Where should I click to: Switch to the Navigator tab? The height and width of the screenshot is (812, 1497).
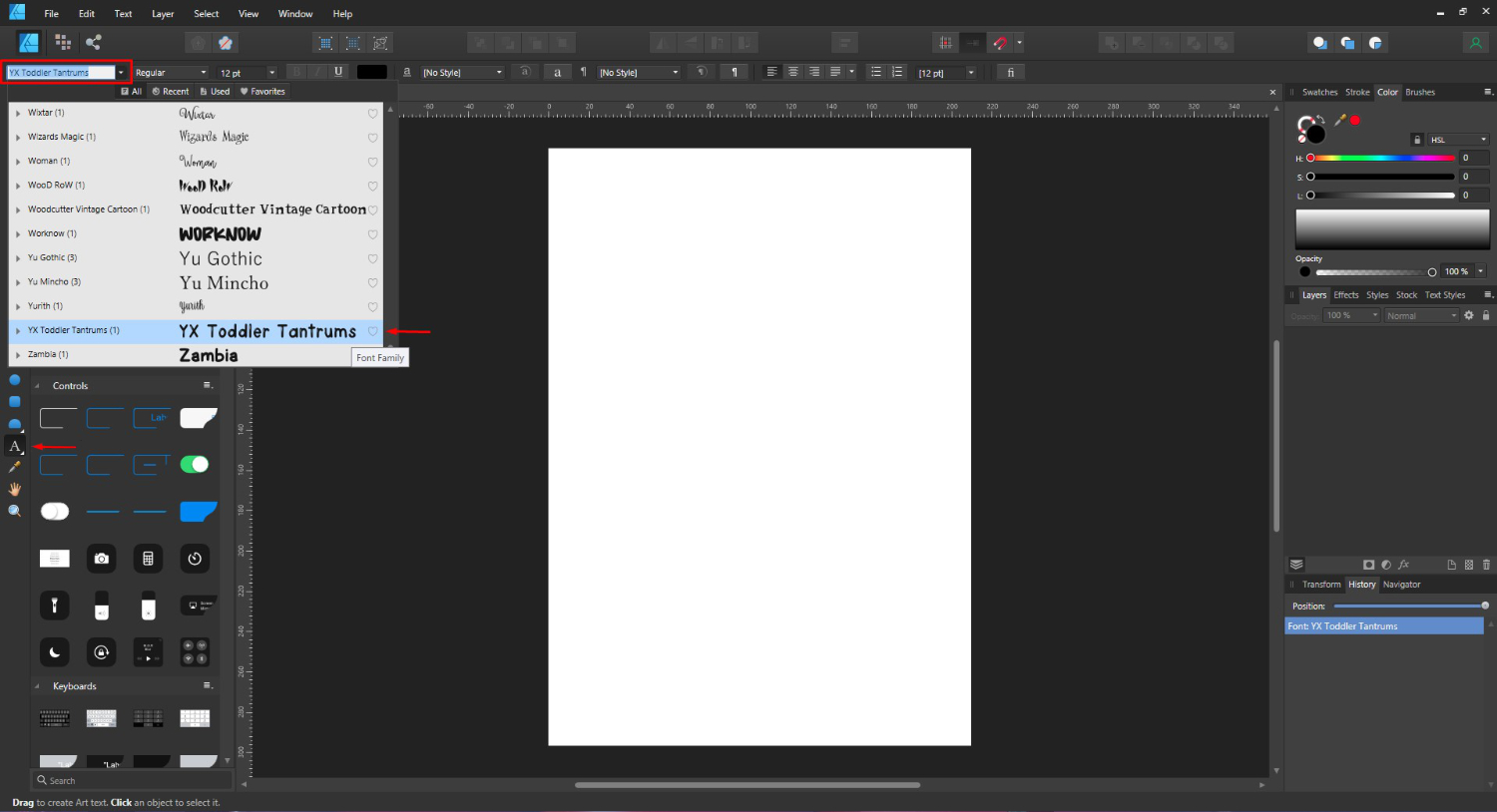pyautogui.click(x=1401, y=585)
